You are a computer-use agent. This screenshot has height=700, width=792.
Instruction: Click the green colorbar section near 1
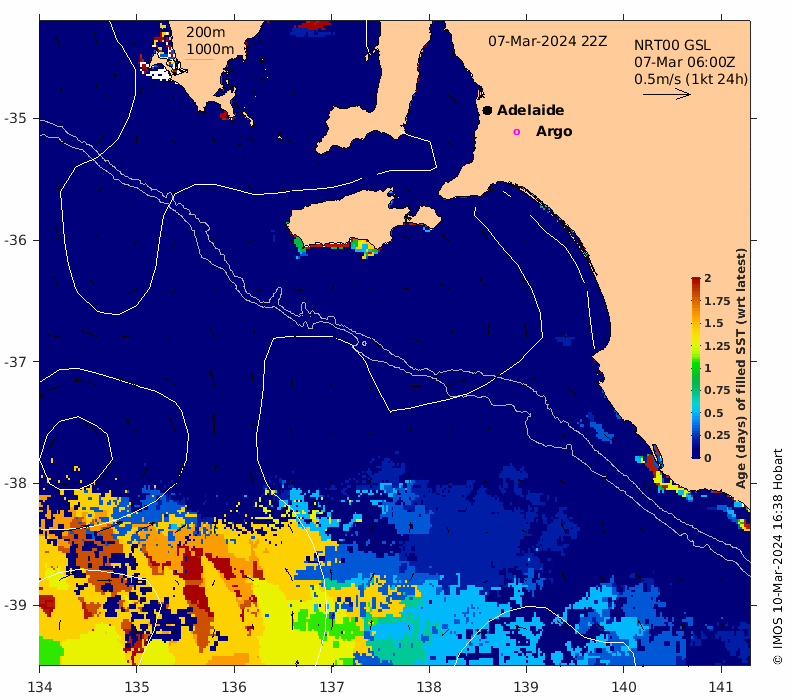(x=696, y=368)
